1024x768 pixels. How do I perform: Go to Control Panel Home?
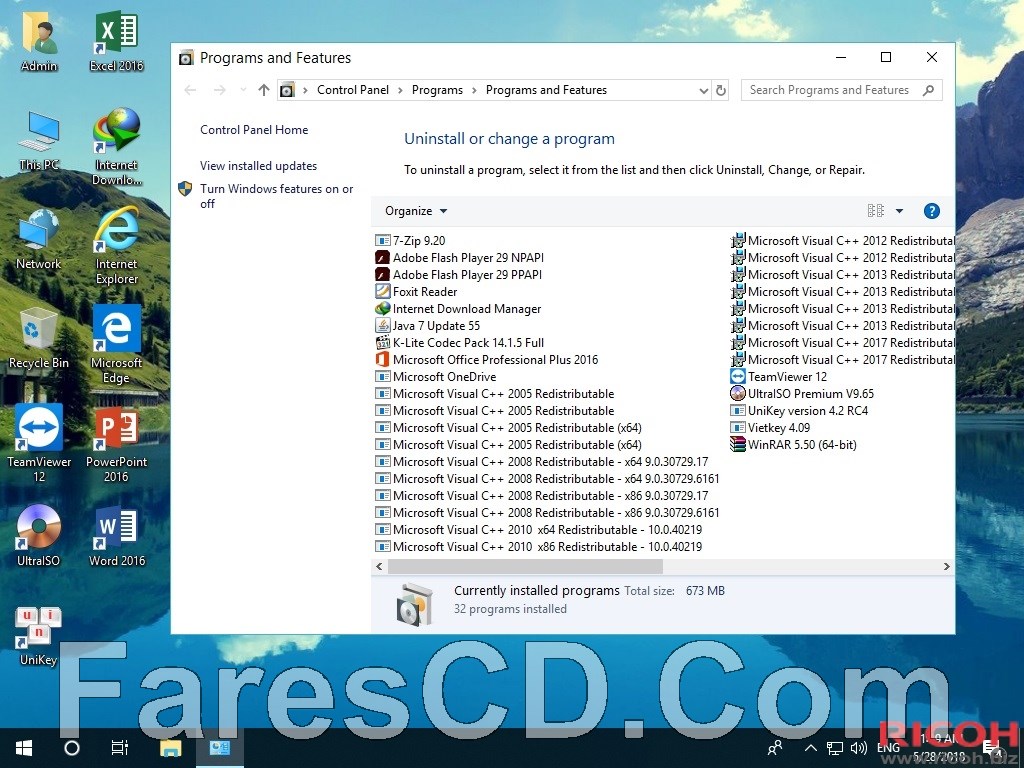pyautogui.click(x=254, y=130)
